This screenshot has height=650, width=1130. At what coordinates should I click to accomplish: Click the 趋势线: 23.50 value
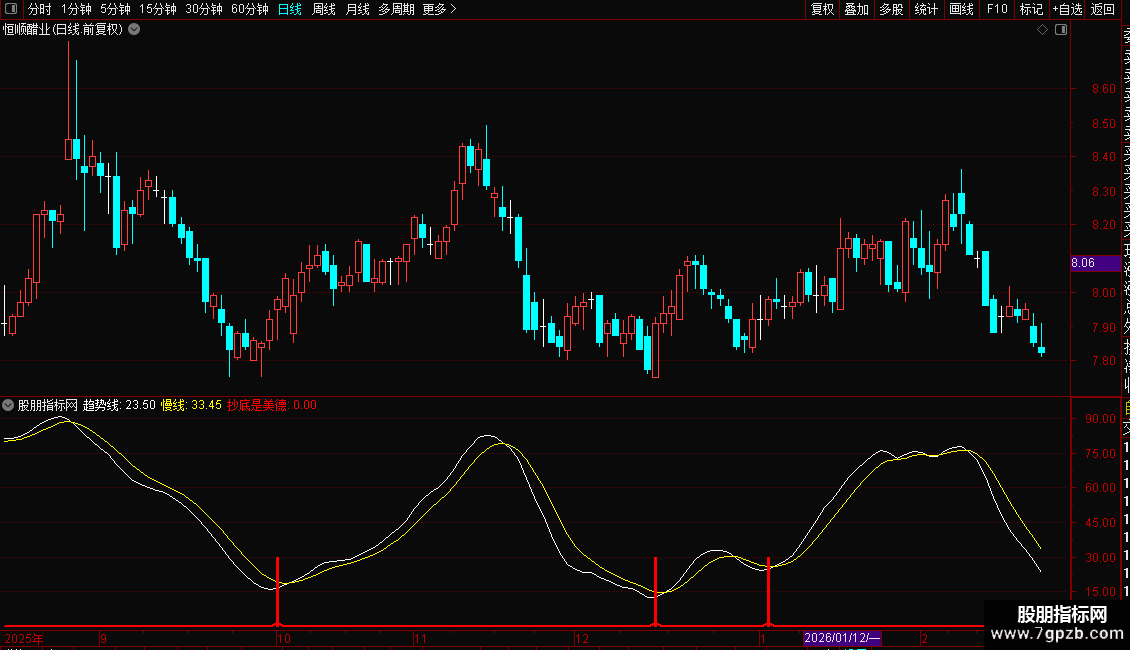pyautogui.click(x=119, y=405)
